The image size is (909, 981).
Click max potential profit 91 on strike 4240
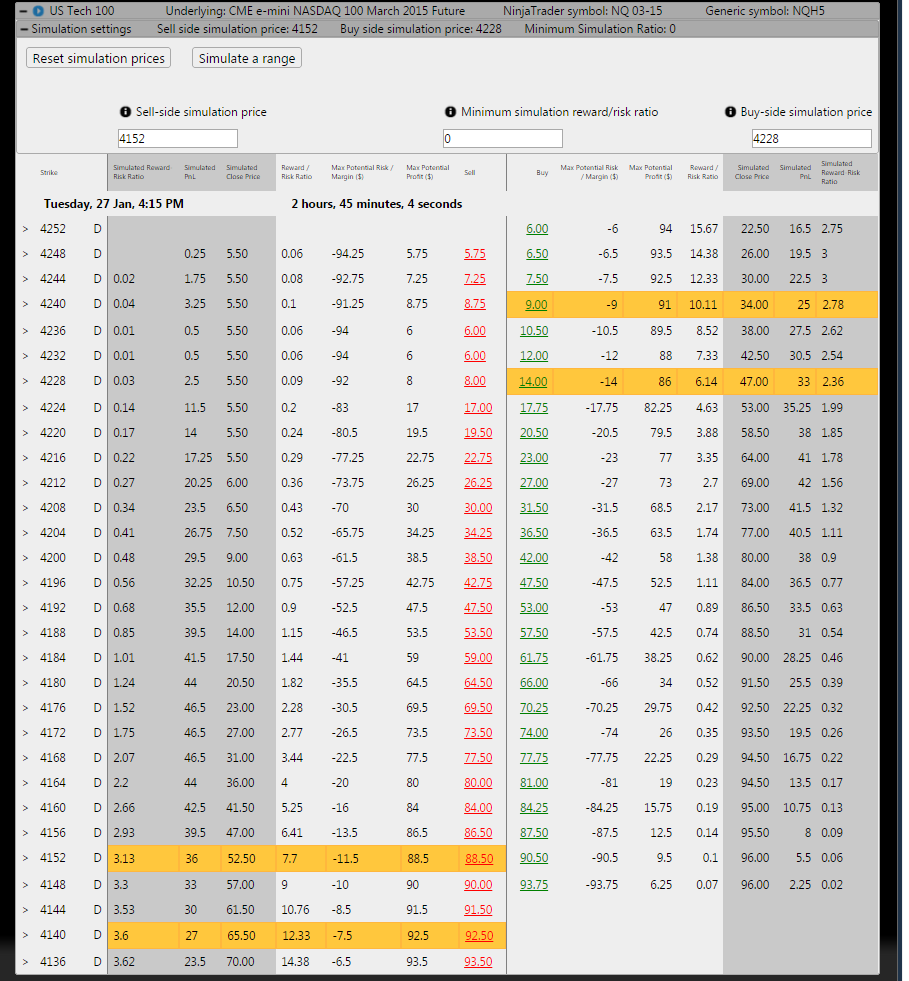(x=664, y=305)
